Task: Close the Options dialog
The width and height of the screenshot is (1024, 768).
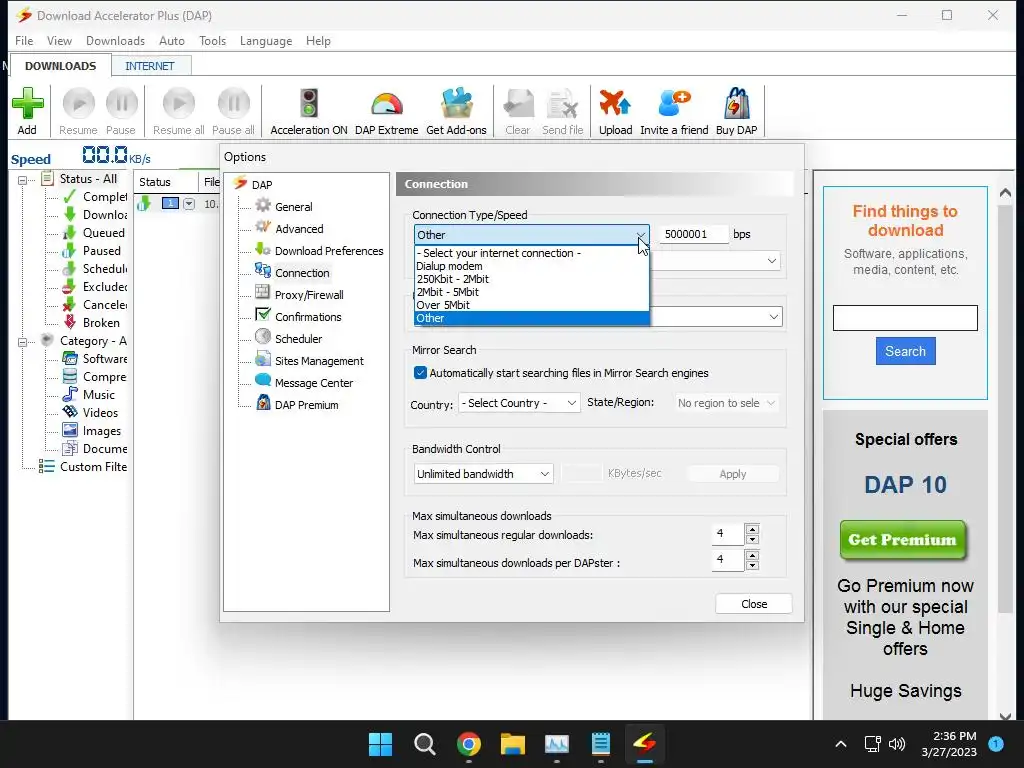Action: point(754,604)
